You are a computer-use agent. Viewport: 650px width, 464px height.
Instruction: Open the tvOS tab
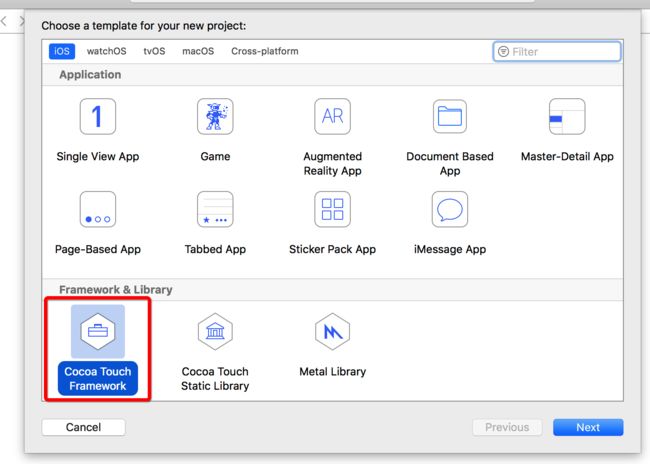click(154, 51)
